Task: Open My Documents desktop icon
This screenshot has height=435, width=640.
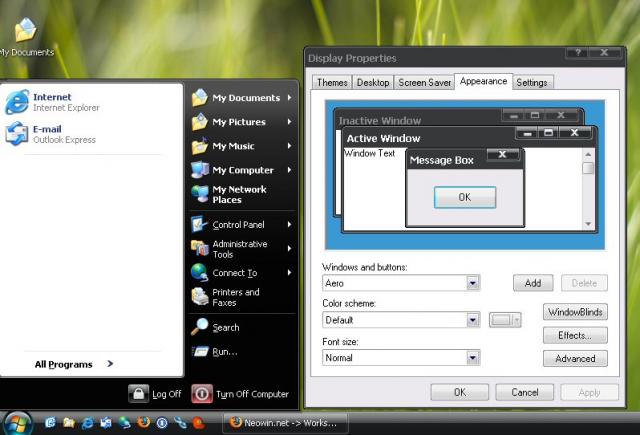Action: [26, 37]
